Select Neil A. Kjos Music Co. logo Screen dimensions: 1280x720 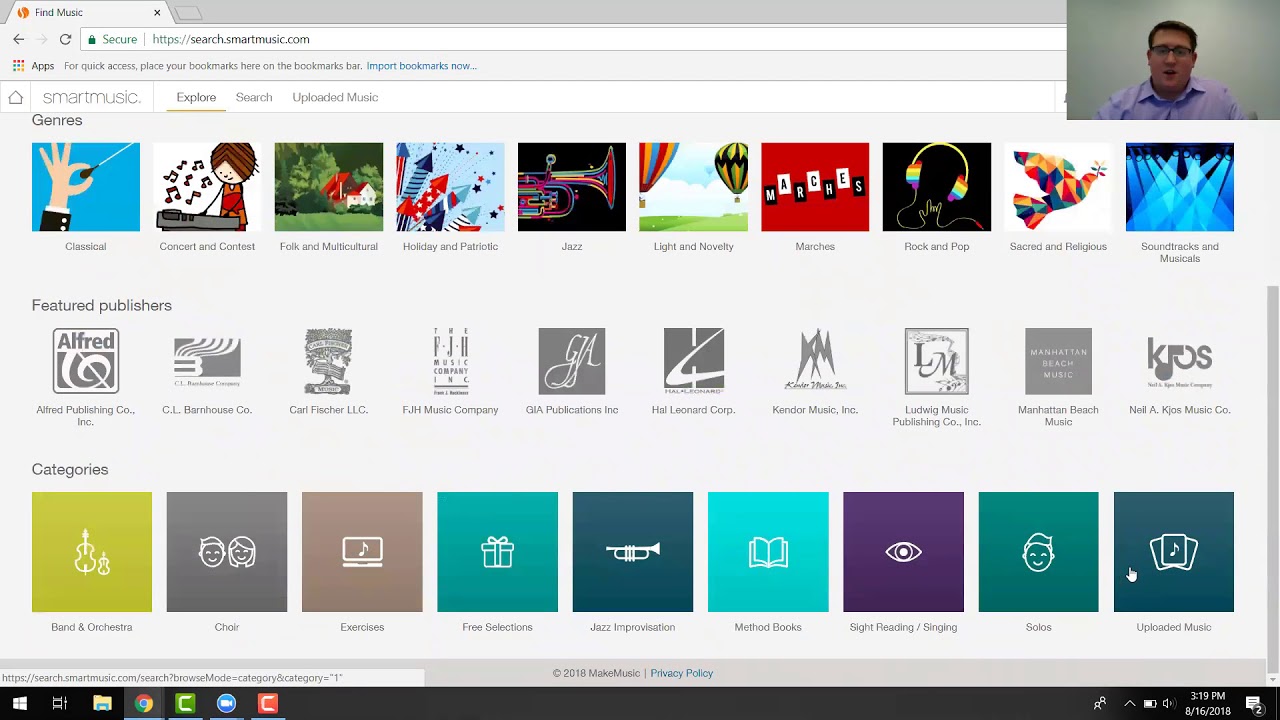tap(1180, 364)
